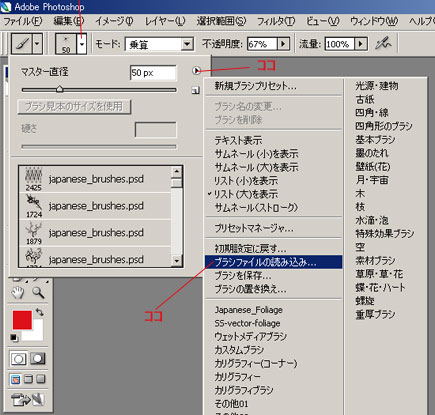Open the ウィンドウ(W) menu
This screenshot has width=435, height=415.
click(374, 22)
